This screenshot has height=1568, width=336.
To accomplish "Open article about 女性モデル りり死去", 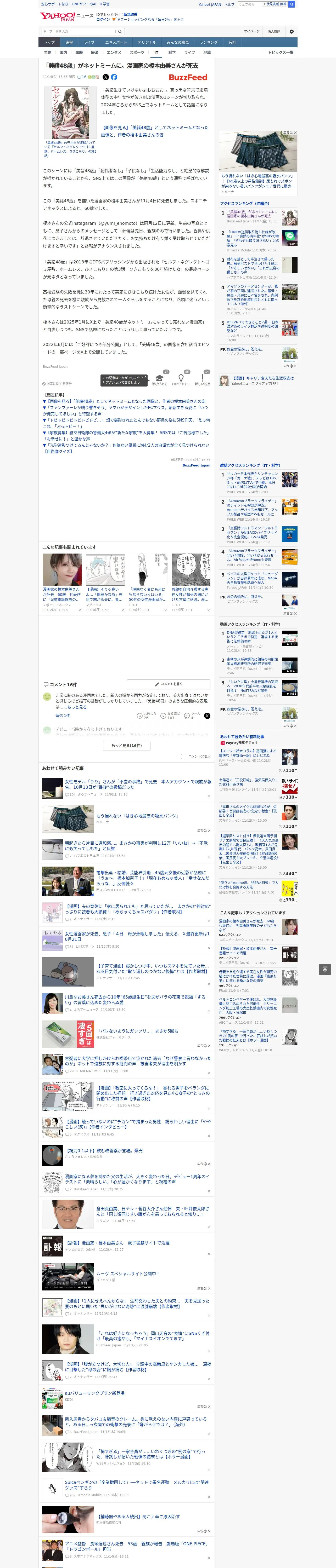I will tap(138, 785).
